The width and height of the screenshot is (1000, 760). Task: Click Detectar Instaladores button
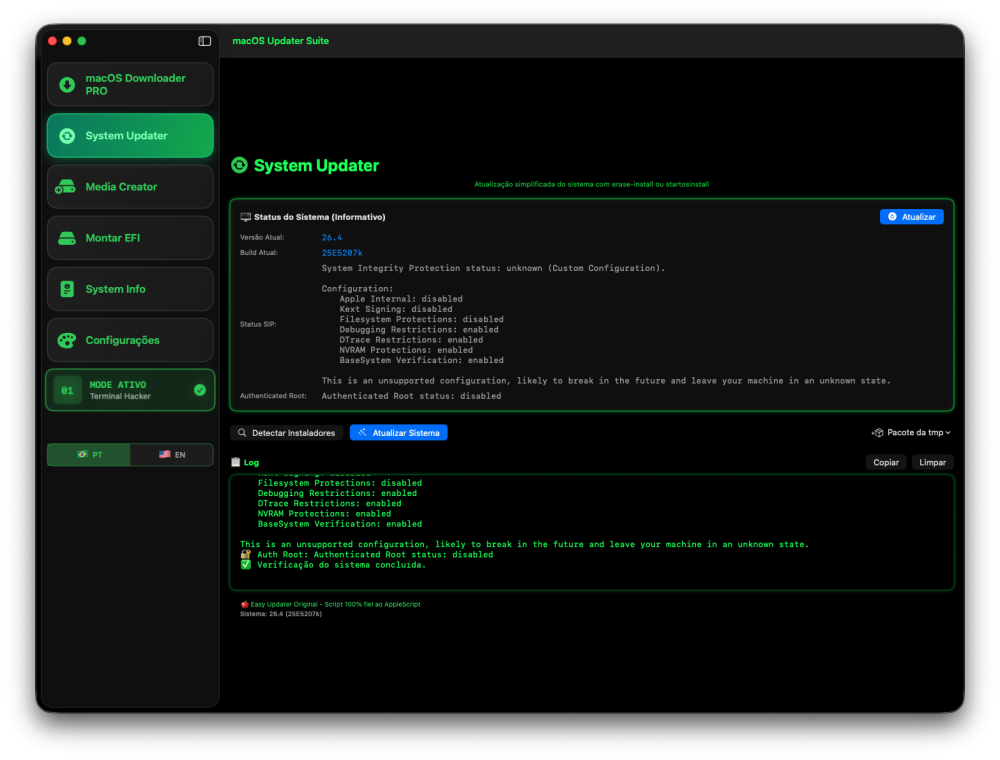pyautogui.click(x=286, y=432)
